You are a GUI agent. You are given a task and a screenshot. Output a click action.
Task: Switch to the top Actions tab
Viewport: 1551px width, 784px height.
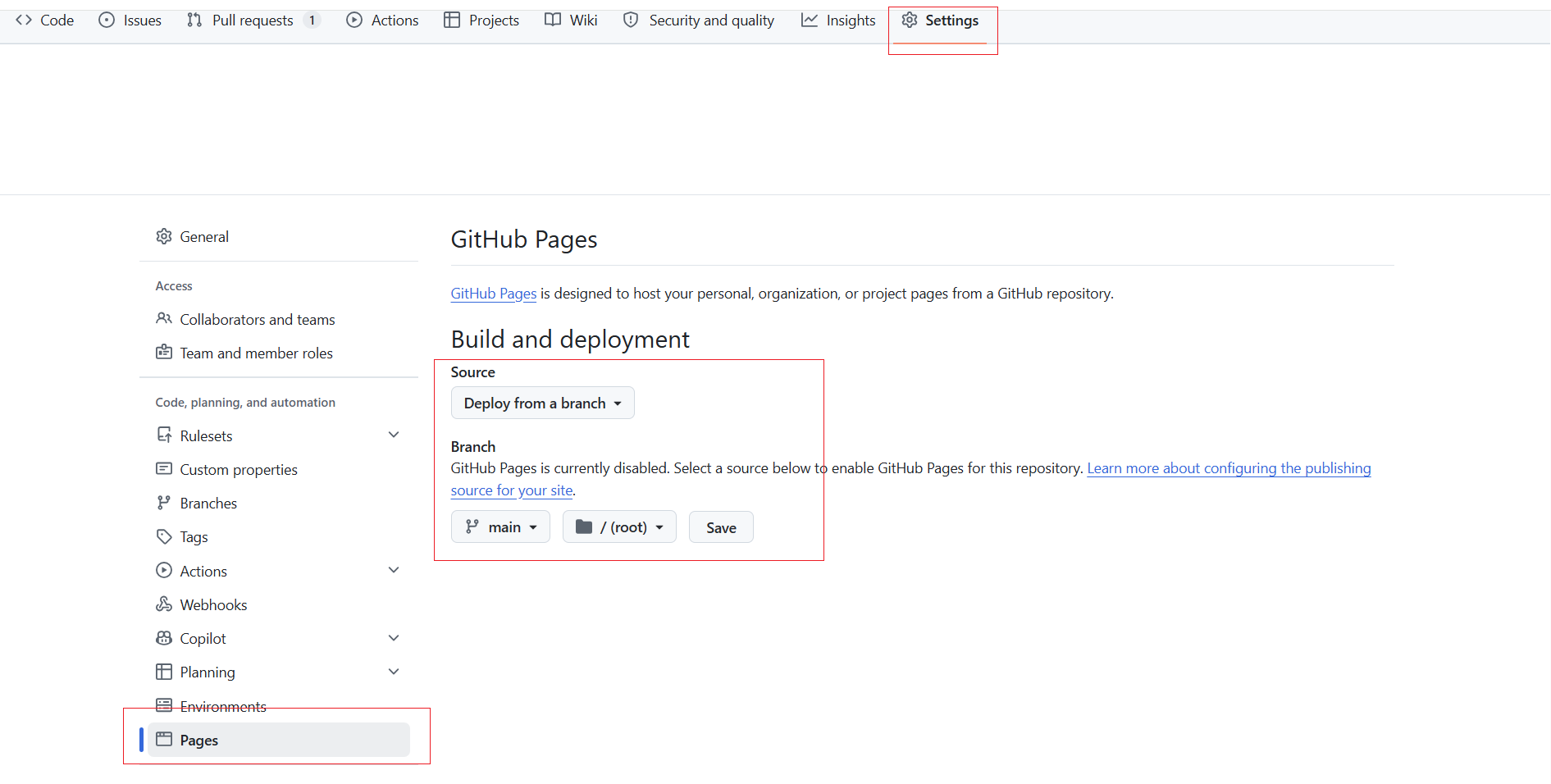click(x=383, y=21)
